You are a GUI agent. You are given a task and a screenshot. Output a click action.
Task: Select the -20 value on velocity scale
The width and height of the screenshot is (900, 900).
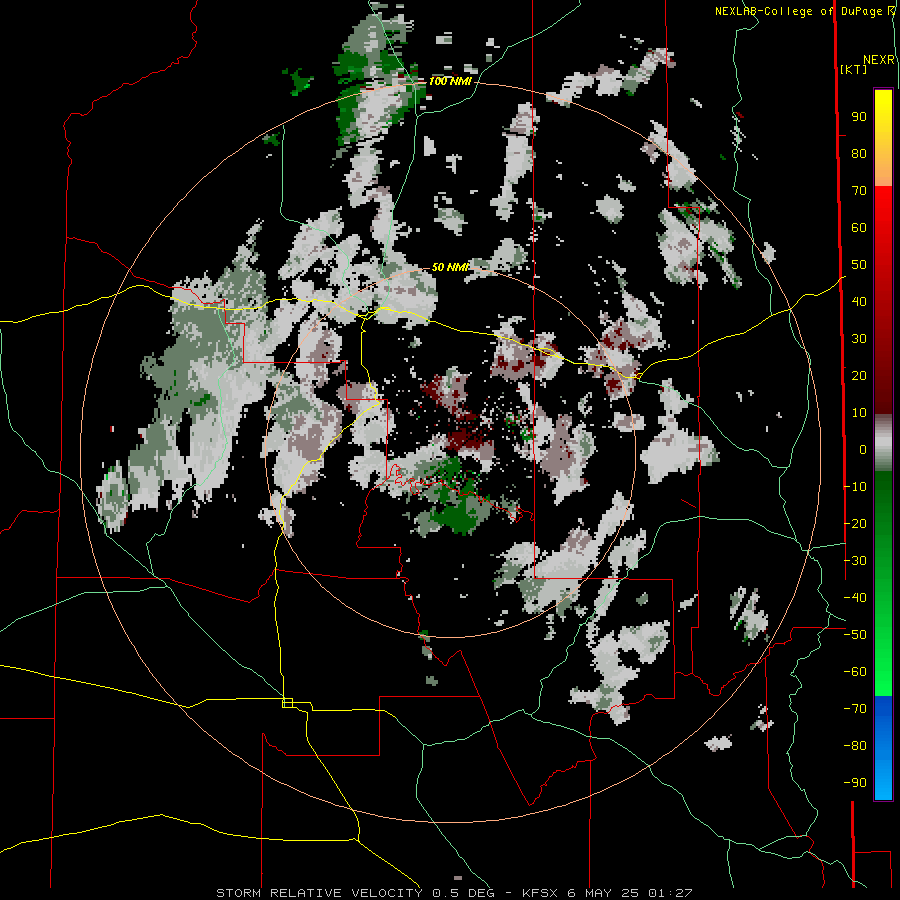click(x=855, y=523)
